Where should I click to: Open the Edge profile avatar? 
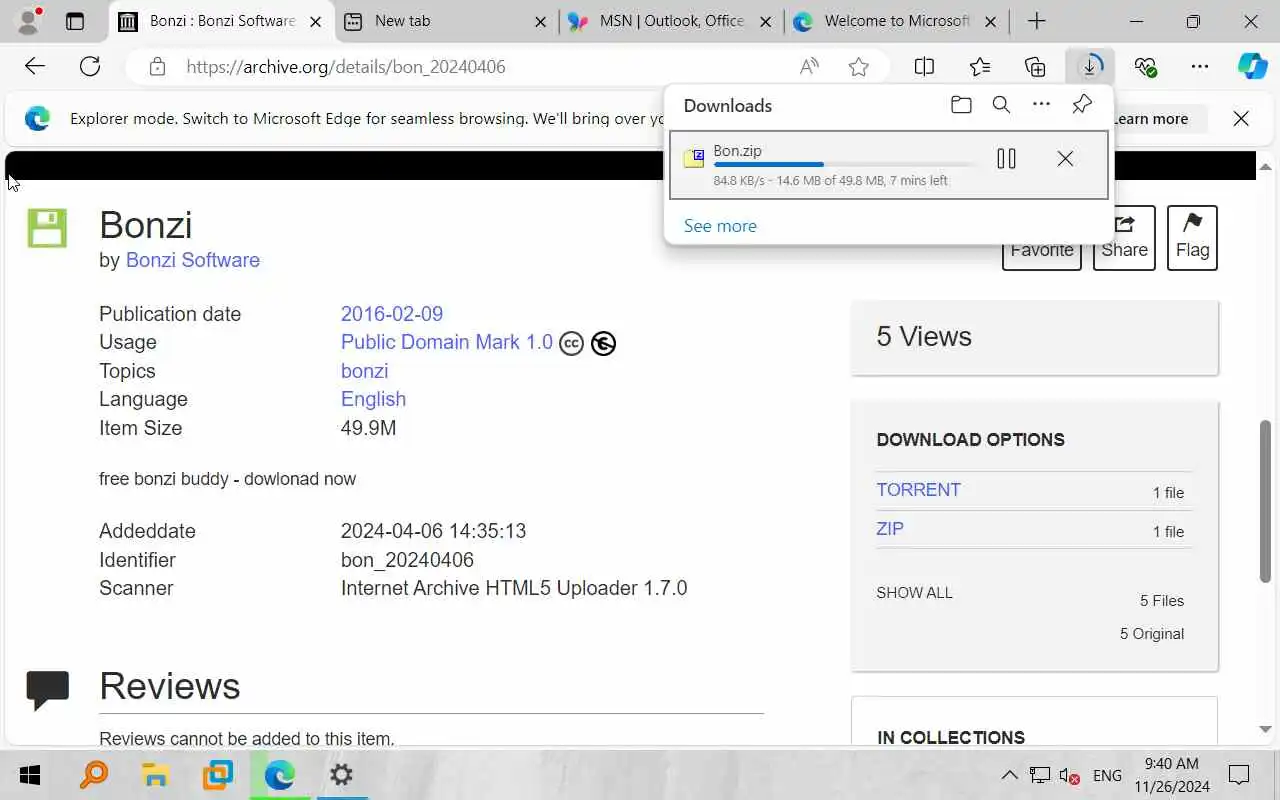tap(30, 21)
